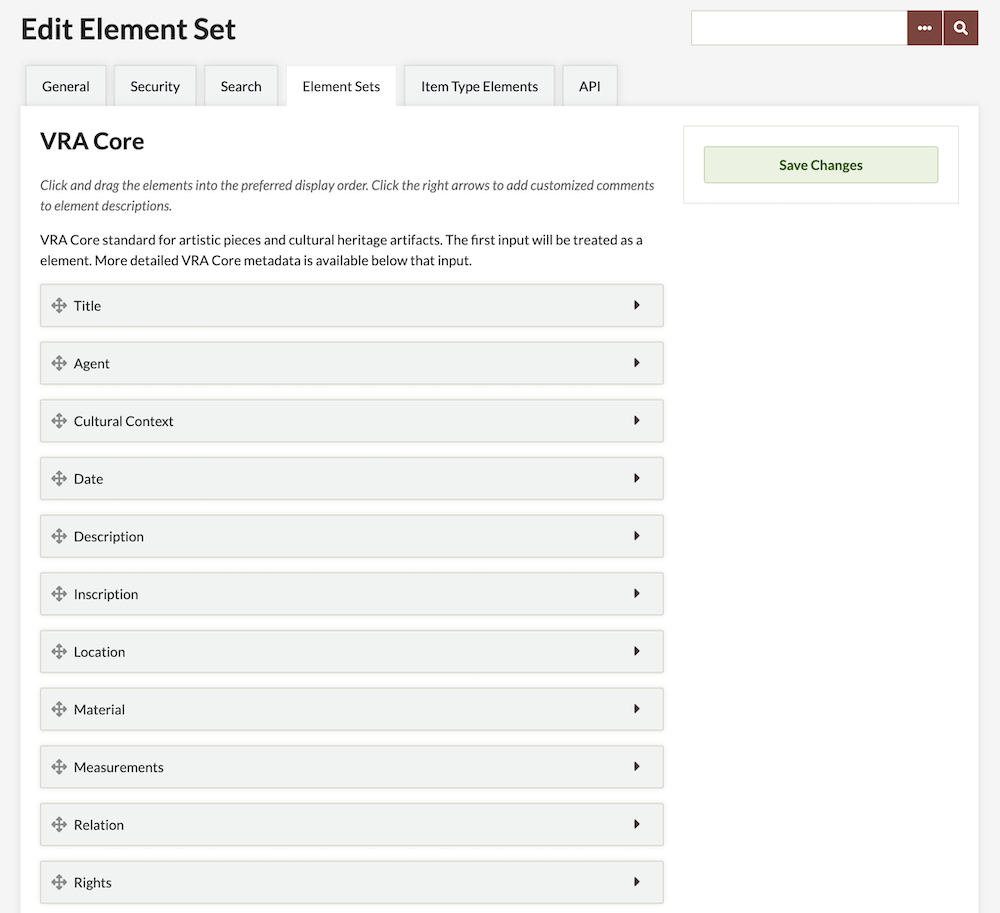Click the drag handle next to Agent

[57, 363]
